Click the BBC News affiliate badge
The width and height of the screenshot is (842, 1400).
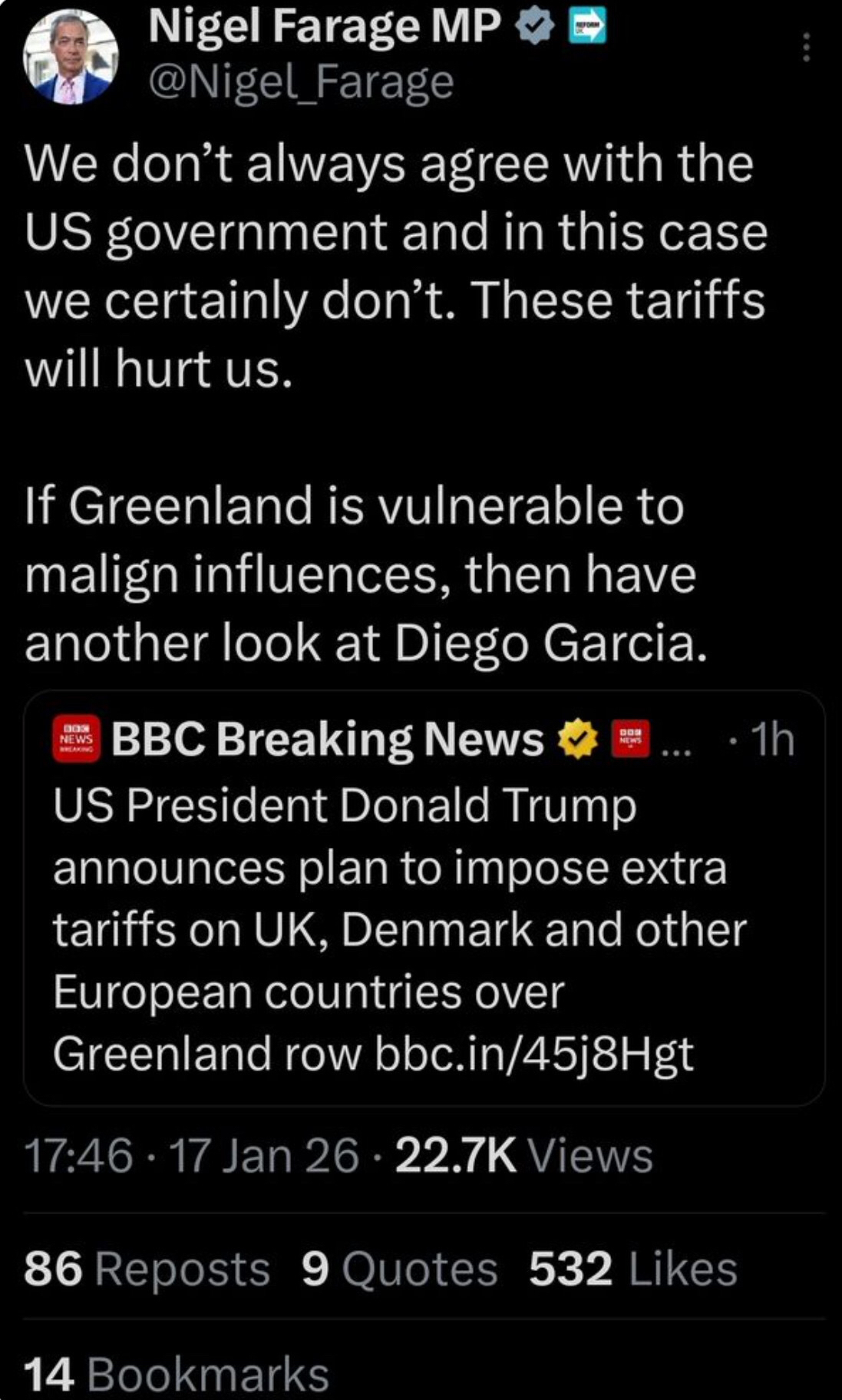[x=629, y=739]
